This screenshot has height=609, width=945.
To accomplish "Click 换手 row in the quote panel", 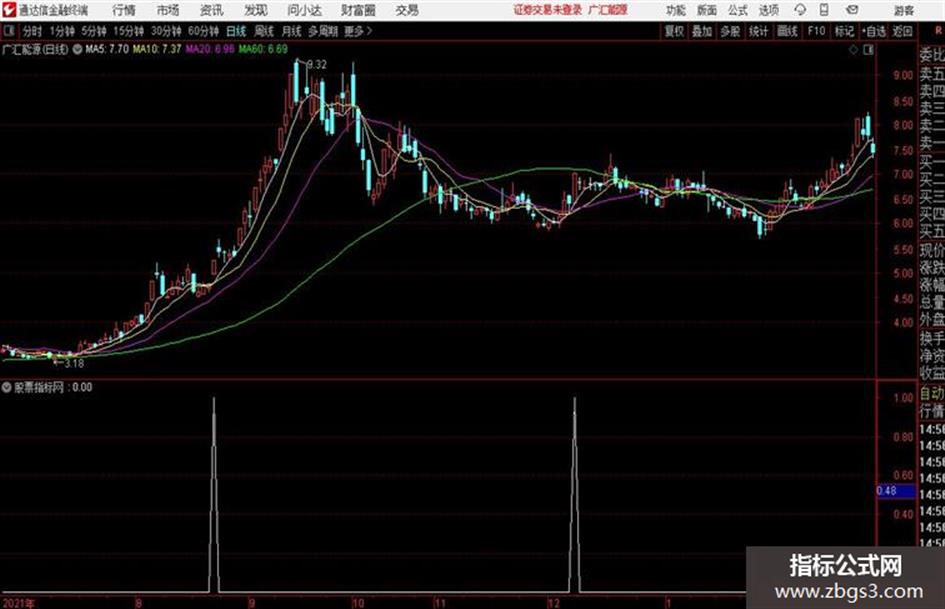I will click(x=932, y=338).
